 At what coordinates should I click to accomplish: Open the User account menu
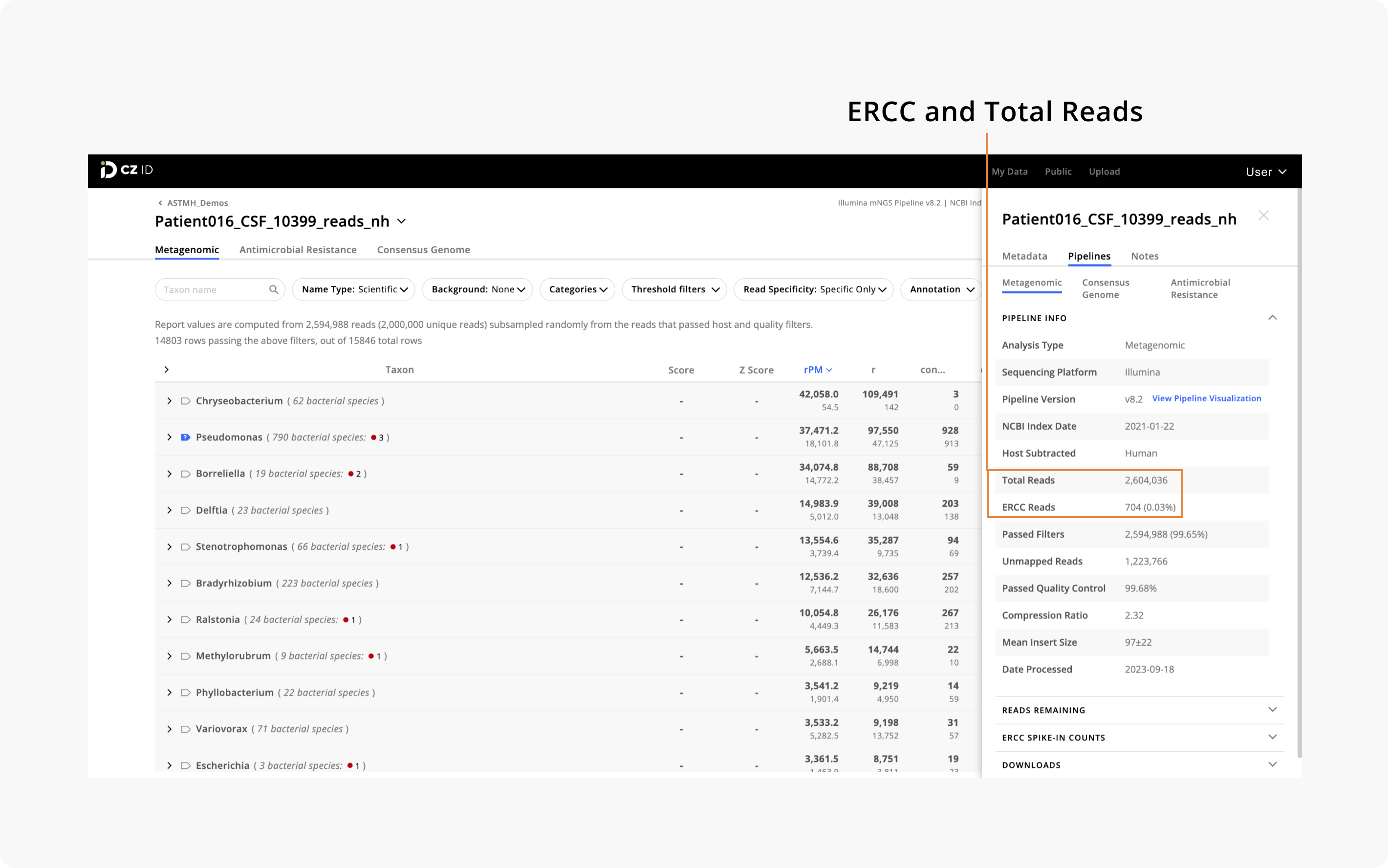1265,172
